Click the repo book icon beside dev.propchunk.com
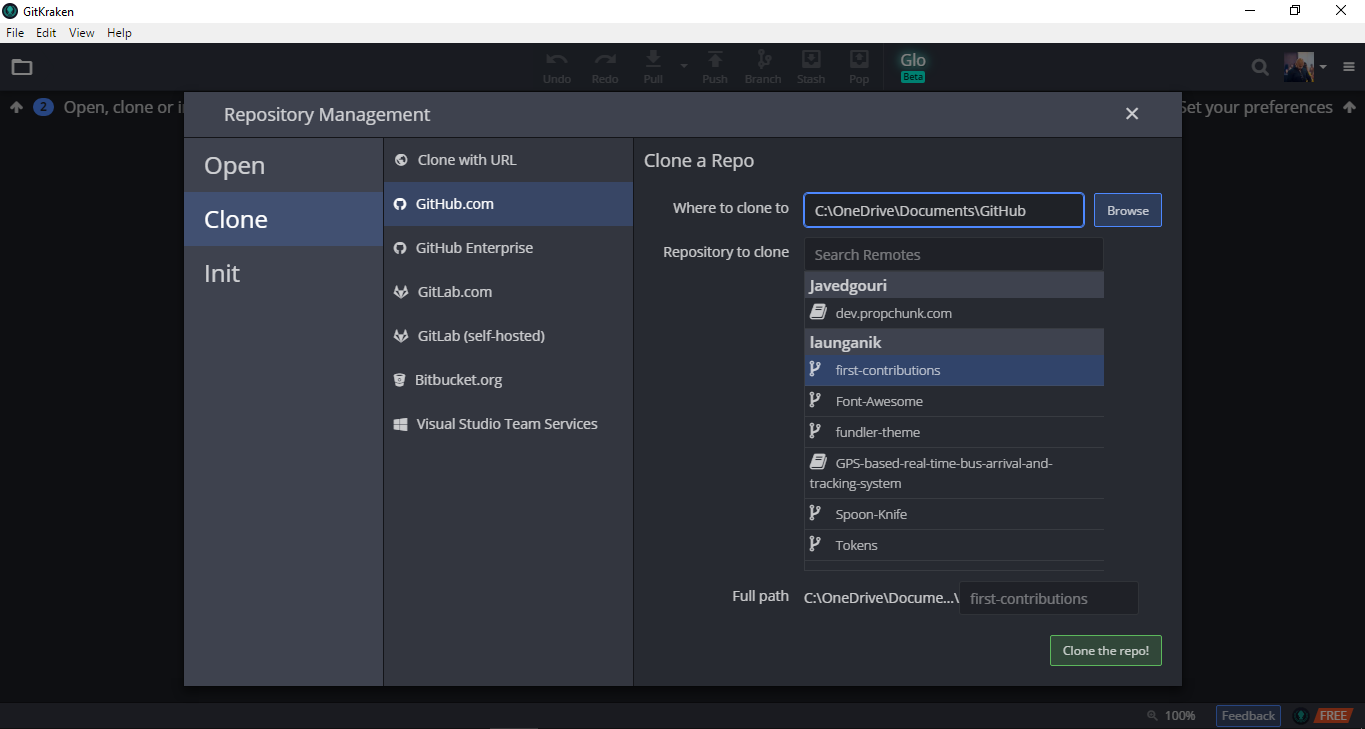 click(817, 312)
